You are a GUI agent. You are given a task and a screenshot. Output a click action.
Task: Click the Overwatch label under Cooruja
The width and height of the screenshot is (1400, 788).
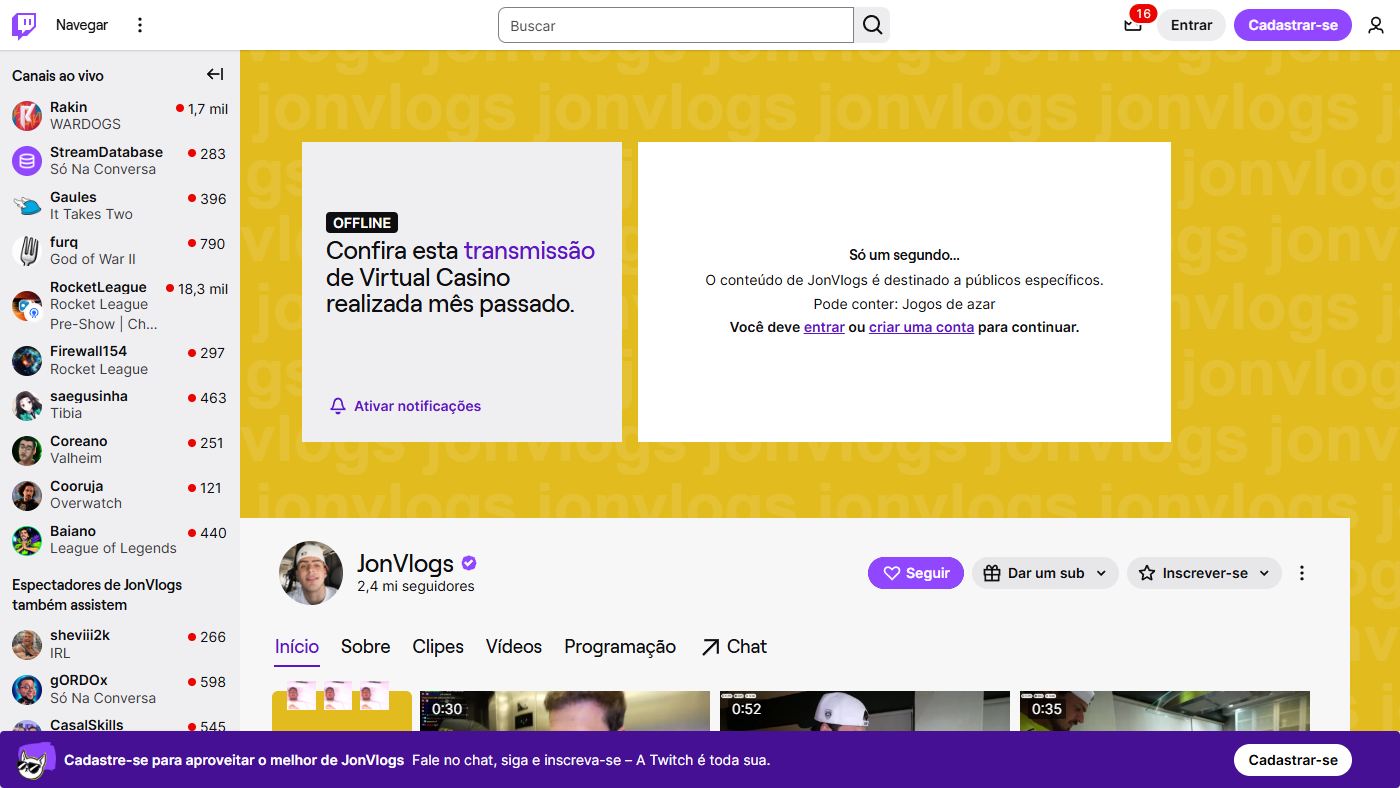86,503
